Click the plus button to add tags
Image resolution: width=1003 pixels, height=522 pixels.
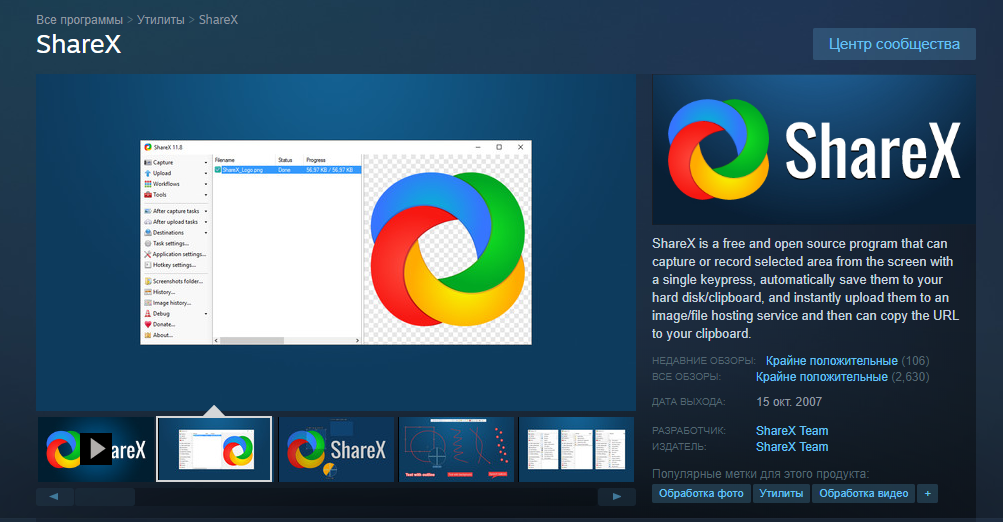[928, 493]
